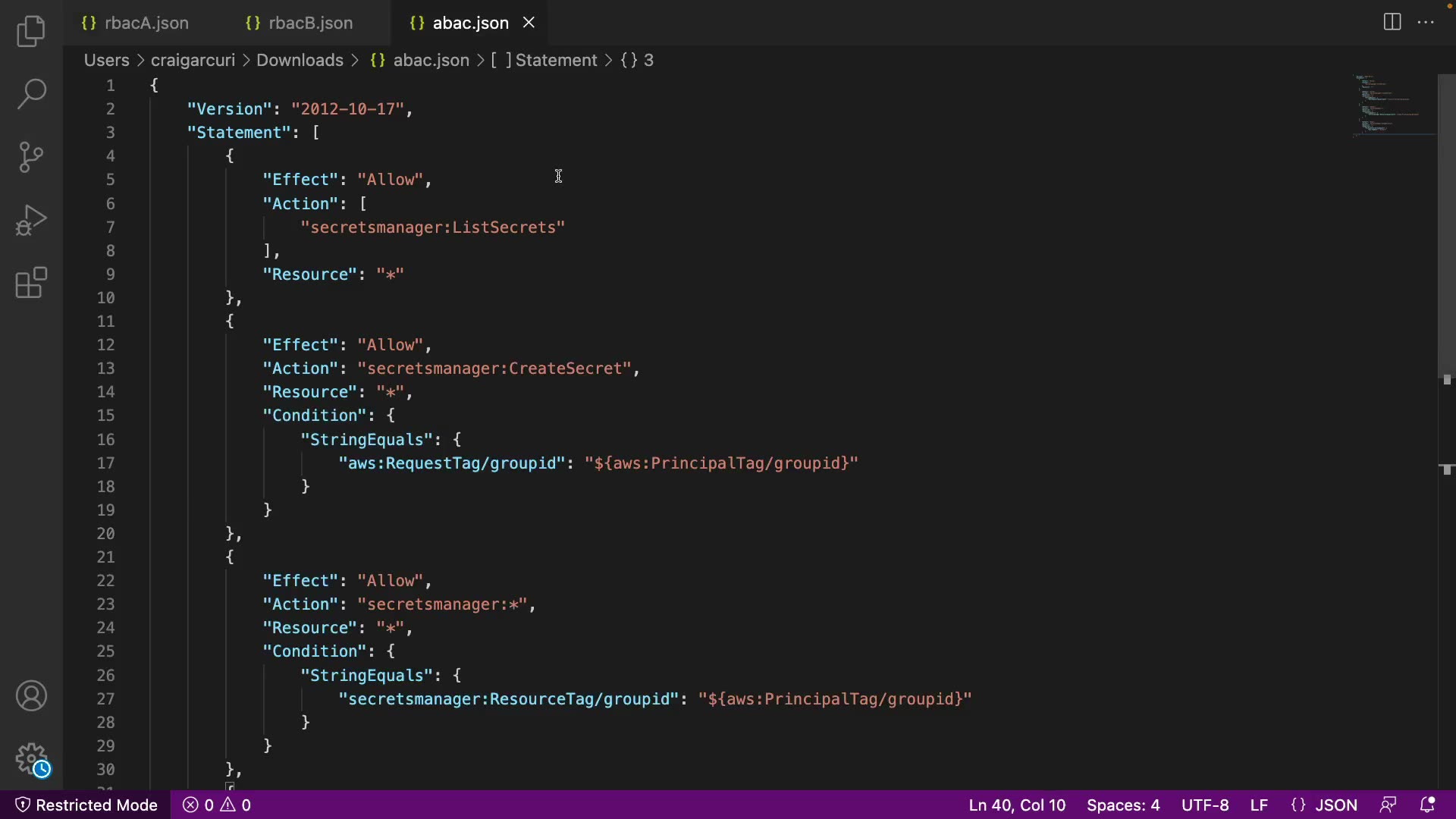Open Run and Debug view
The height and width of the screenshot is (819, 1456).
point(31,220)
